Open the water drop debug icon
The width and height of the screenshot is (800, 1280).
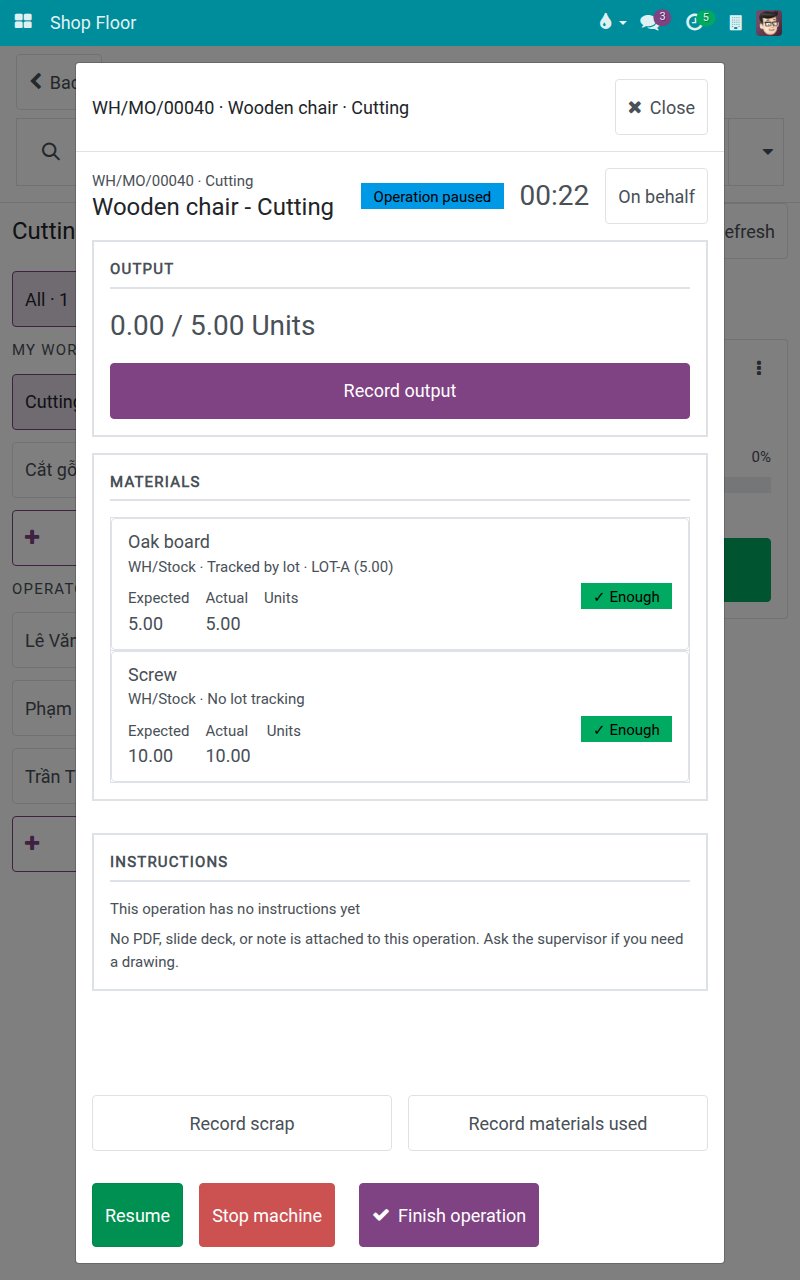(x=605, y=22)
